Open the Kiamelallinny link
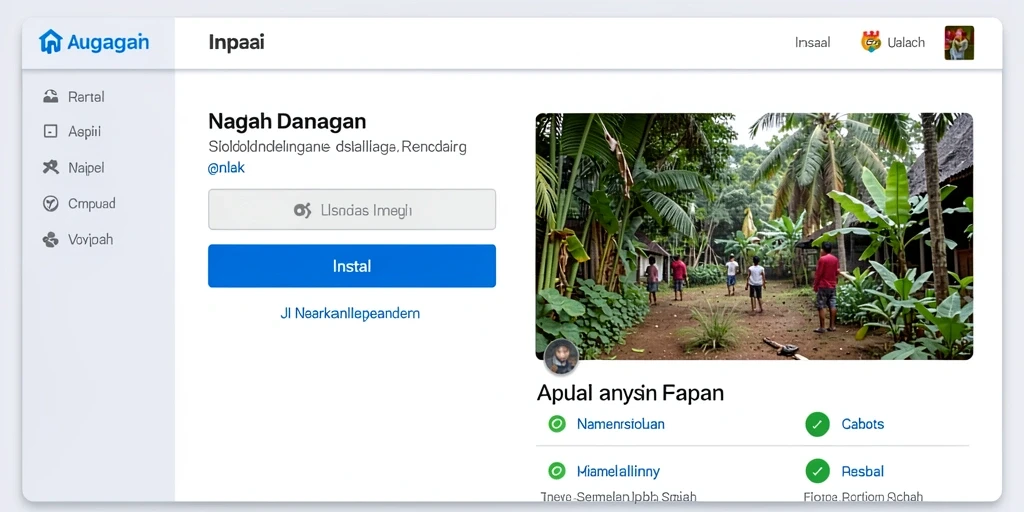This screenshot has height=512, width=1024. coord(618,471)
